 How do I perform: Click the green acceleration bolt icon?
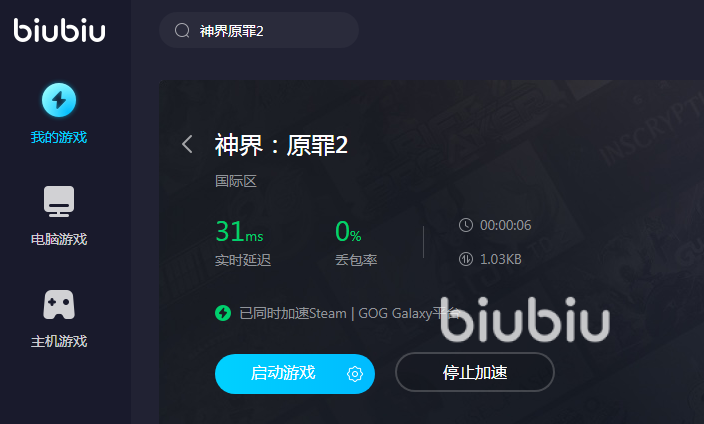223,313
